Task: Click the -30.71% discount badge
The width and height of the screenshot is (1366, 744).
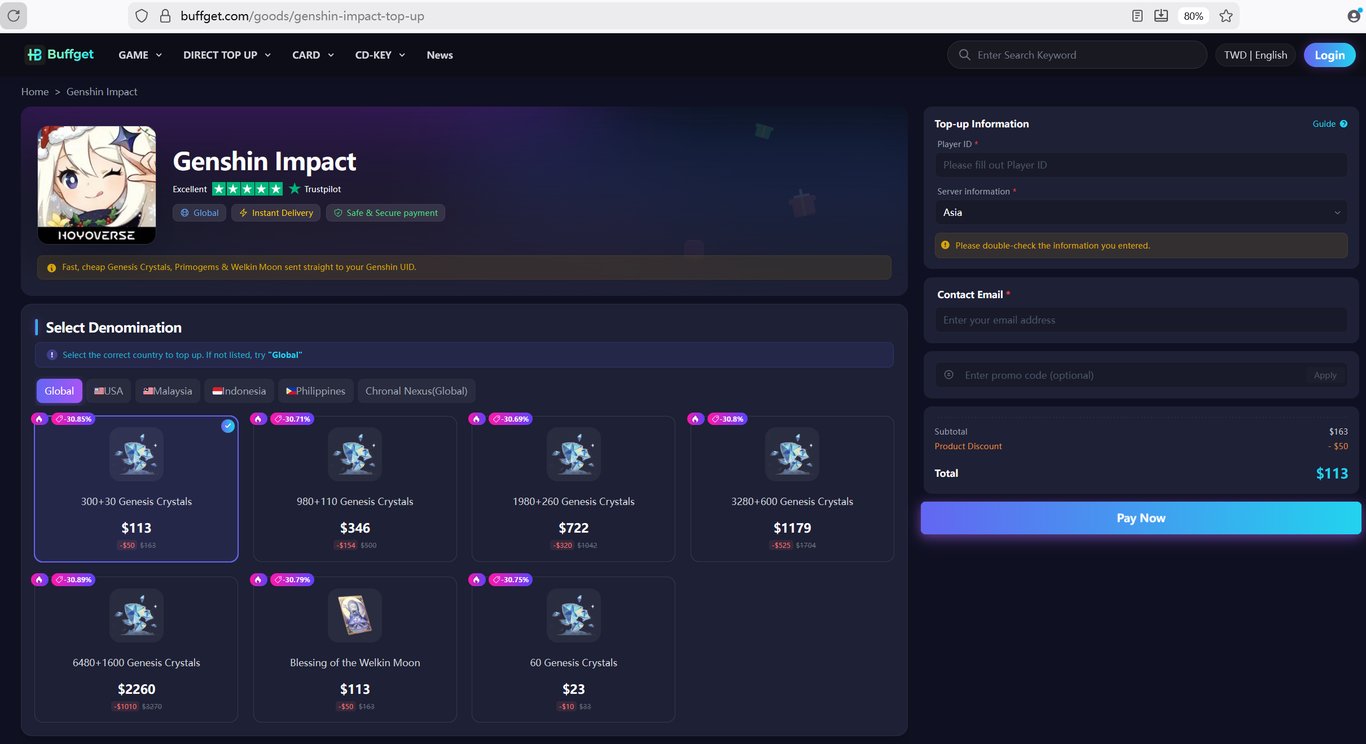Action: click(292, 419)
